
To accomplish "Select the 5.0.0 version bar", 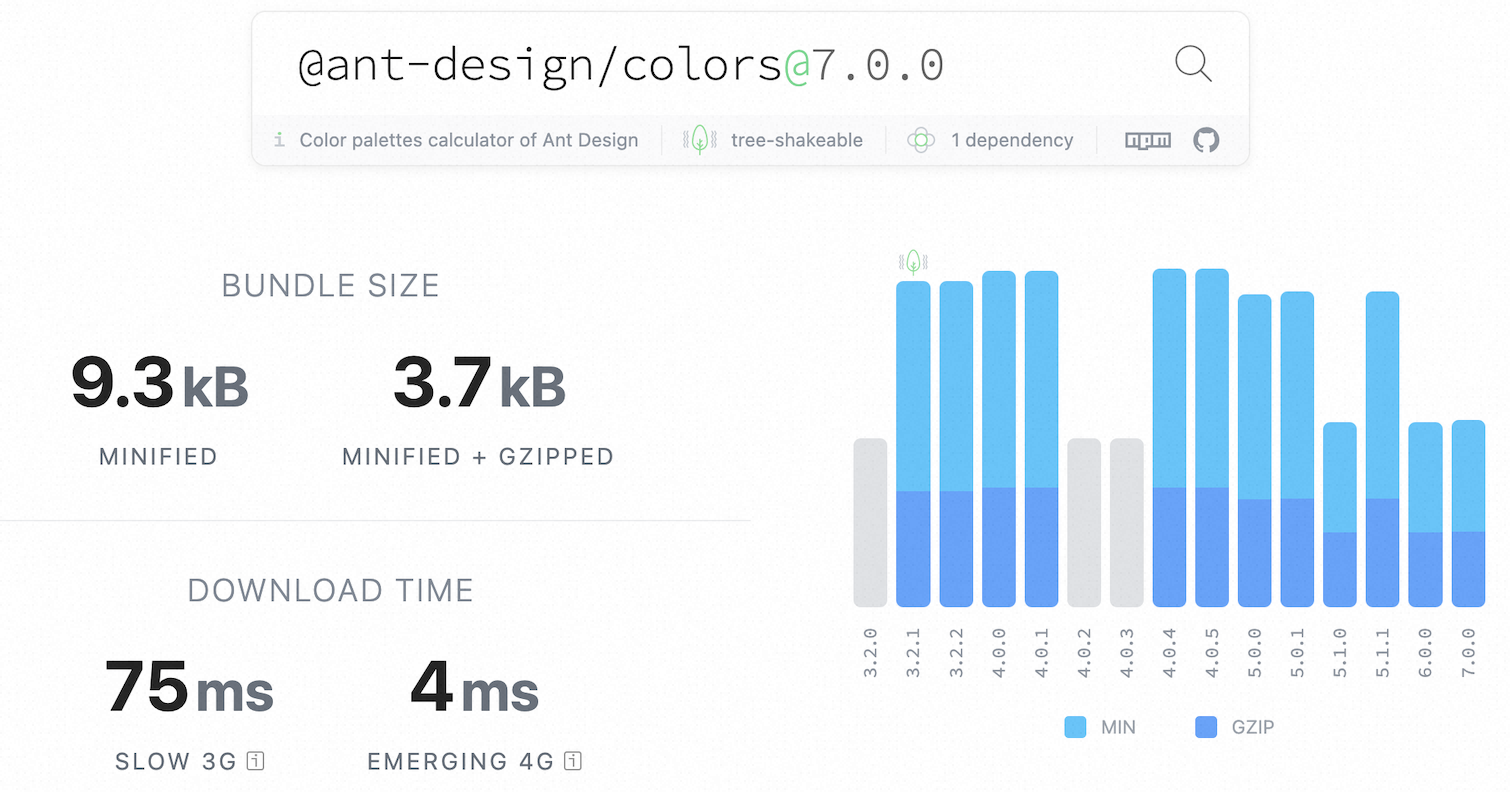I will pos(1255,450).
